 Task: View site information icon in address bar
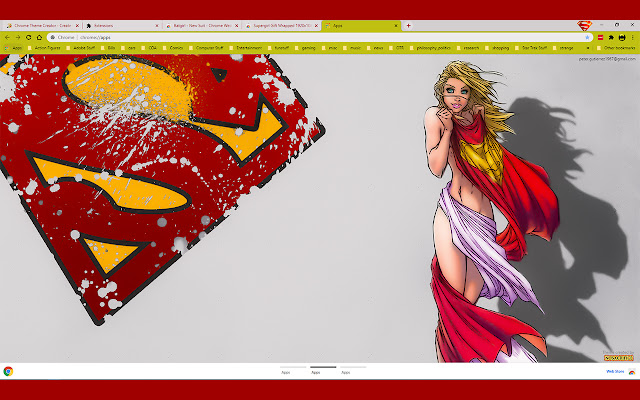coord(53,37)
